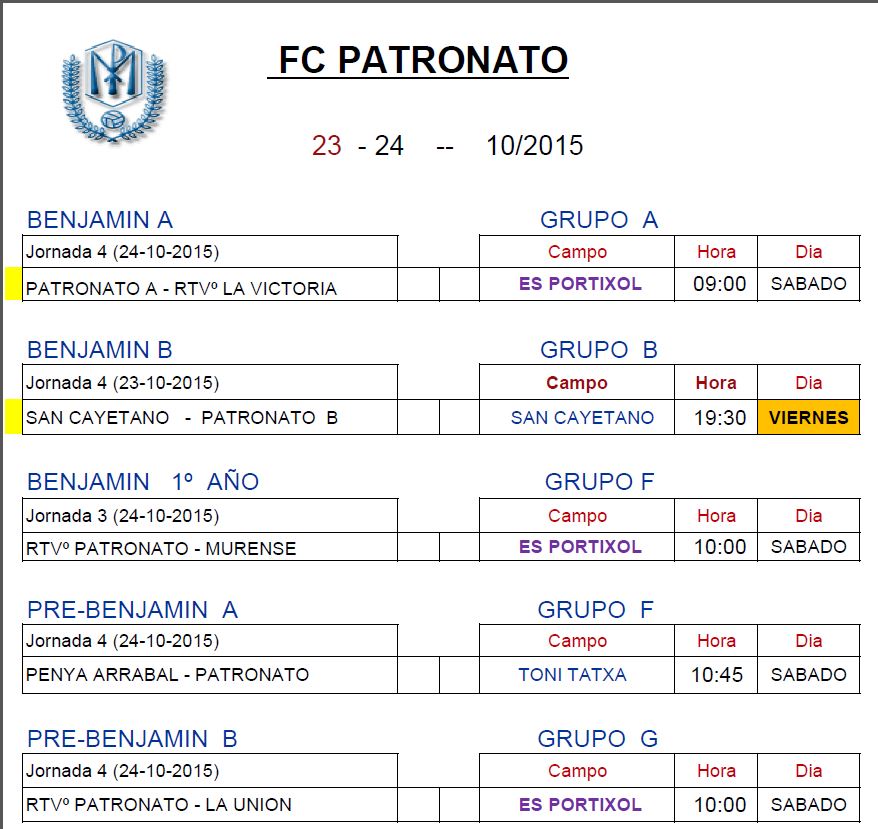The image size is (878, 829).
Task: Select the orange VIERNES day cell
Action: pos(808,417)
